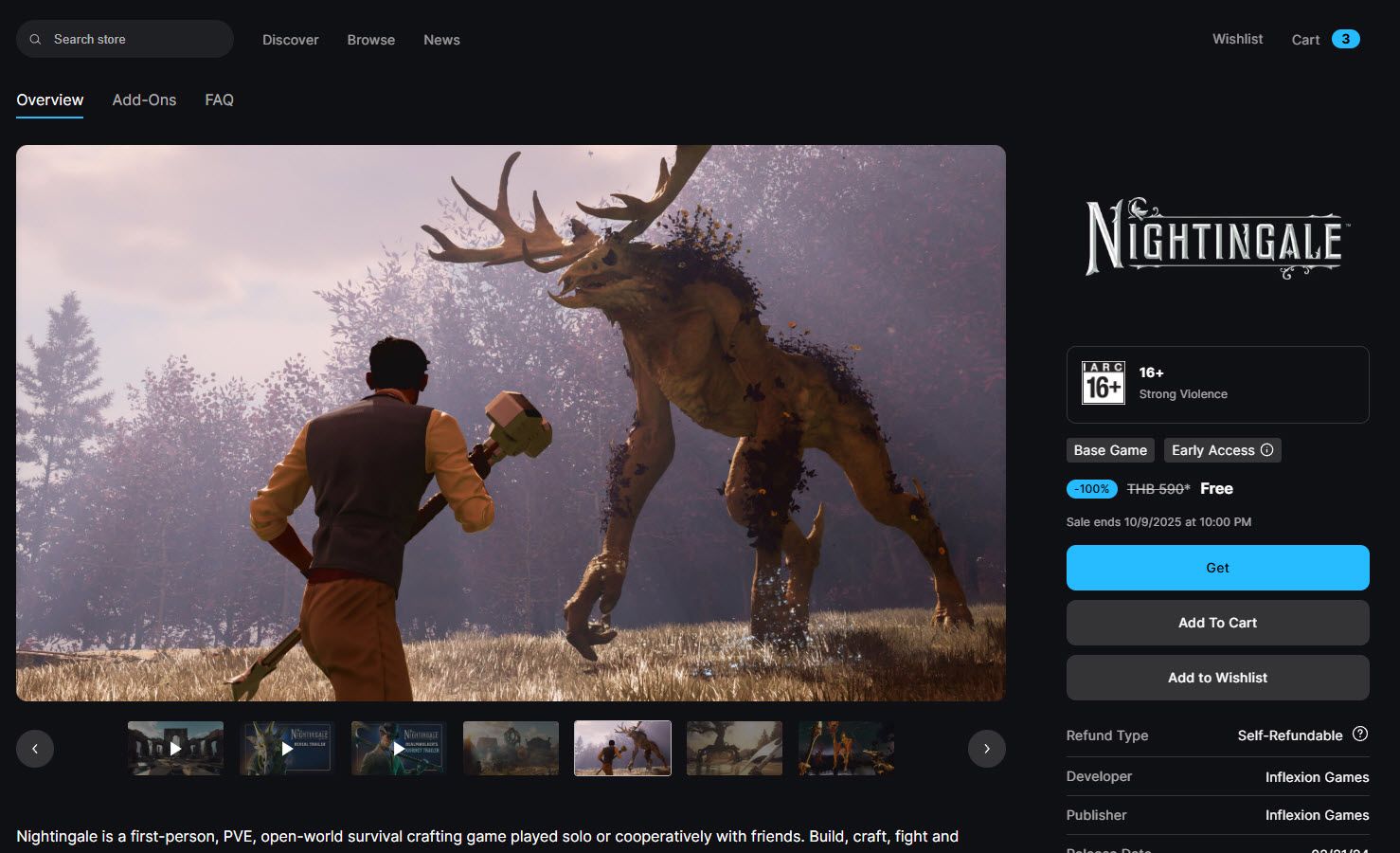Click the cart count badge showing 3
The image size is (1400, 853).
1346,39
